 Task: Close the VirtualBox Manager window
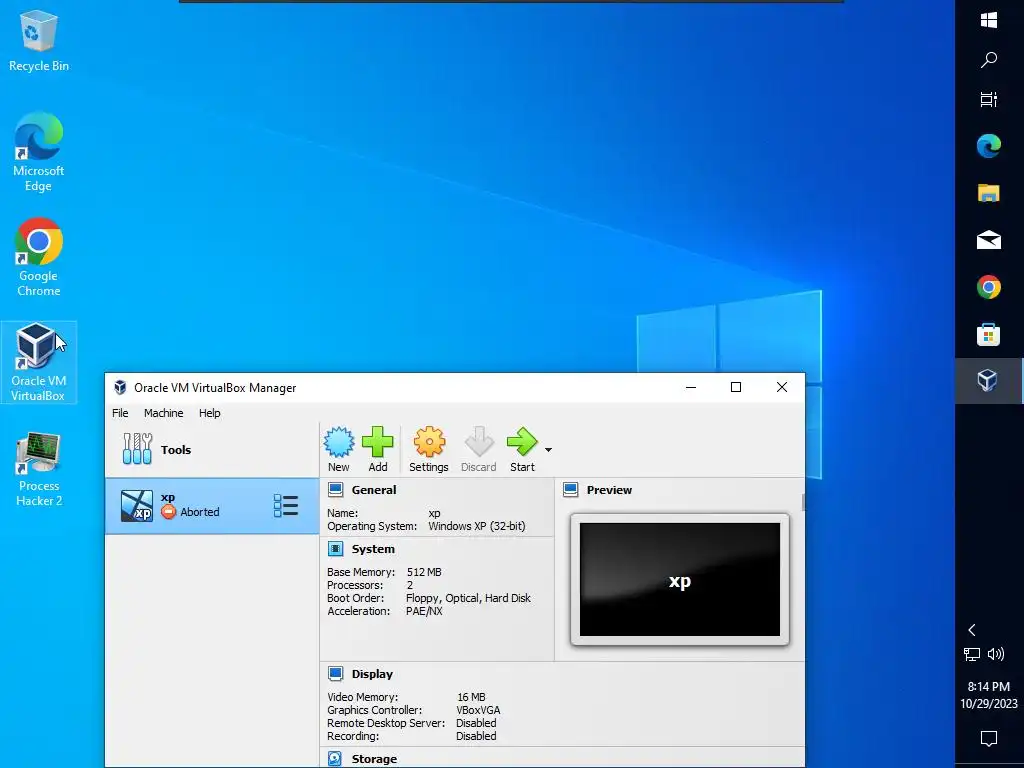782,387
